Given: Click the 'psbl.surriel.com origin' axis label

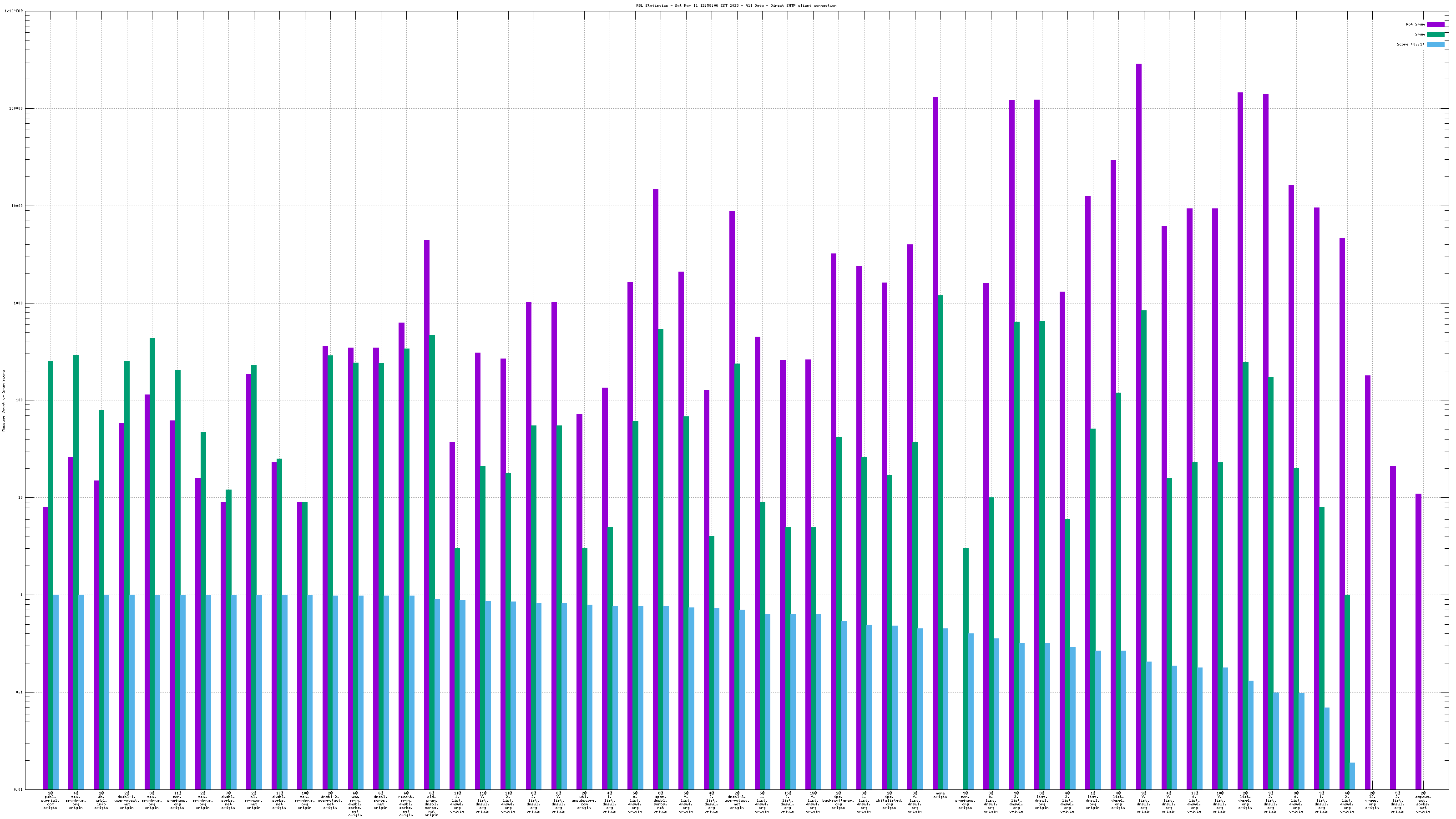Looking at the screenshot, I should 51,800.
